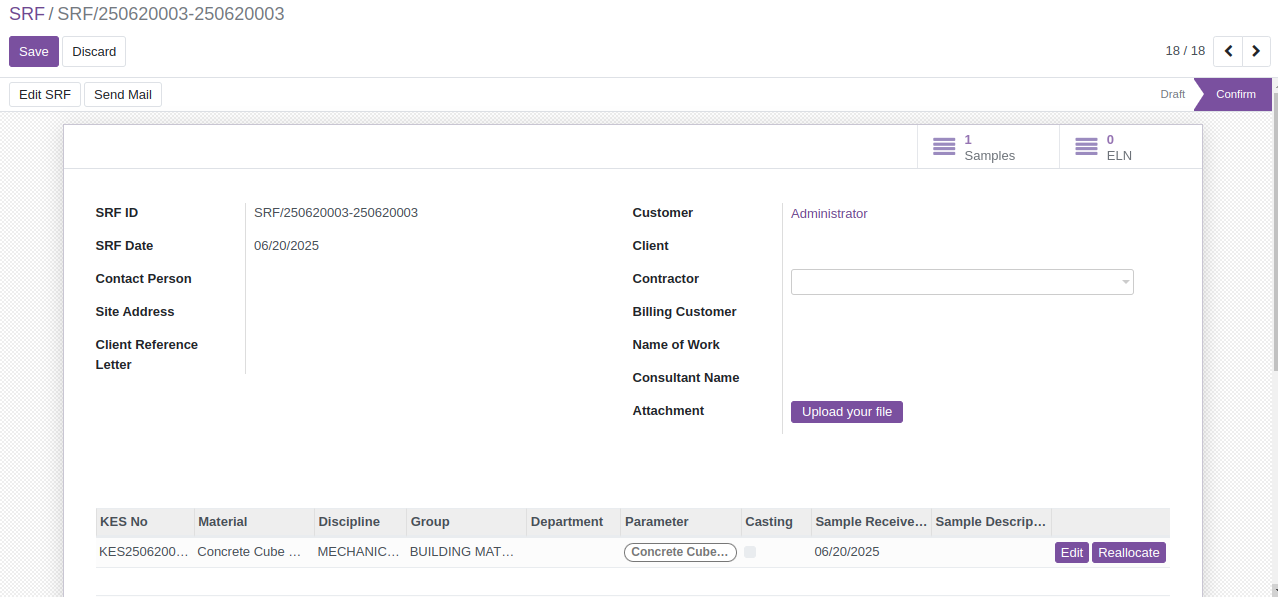Go to previous record arrow
Image resolution: width=1278 pixels, height=597 pixels.
coord(1228,51)
